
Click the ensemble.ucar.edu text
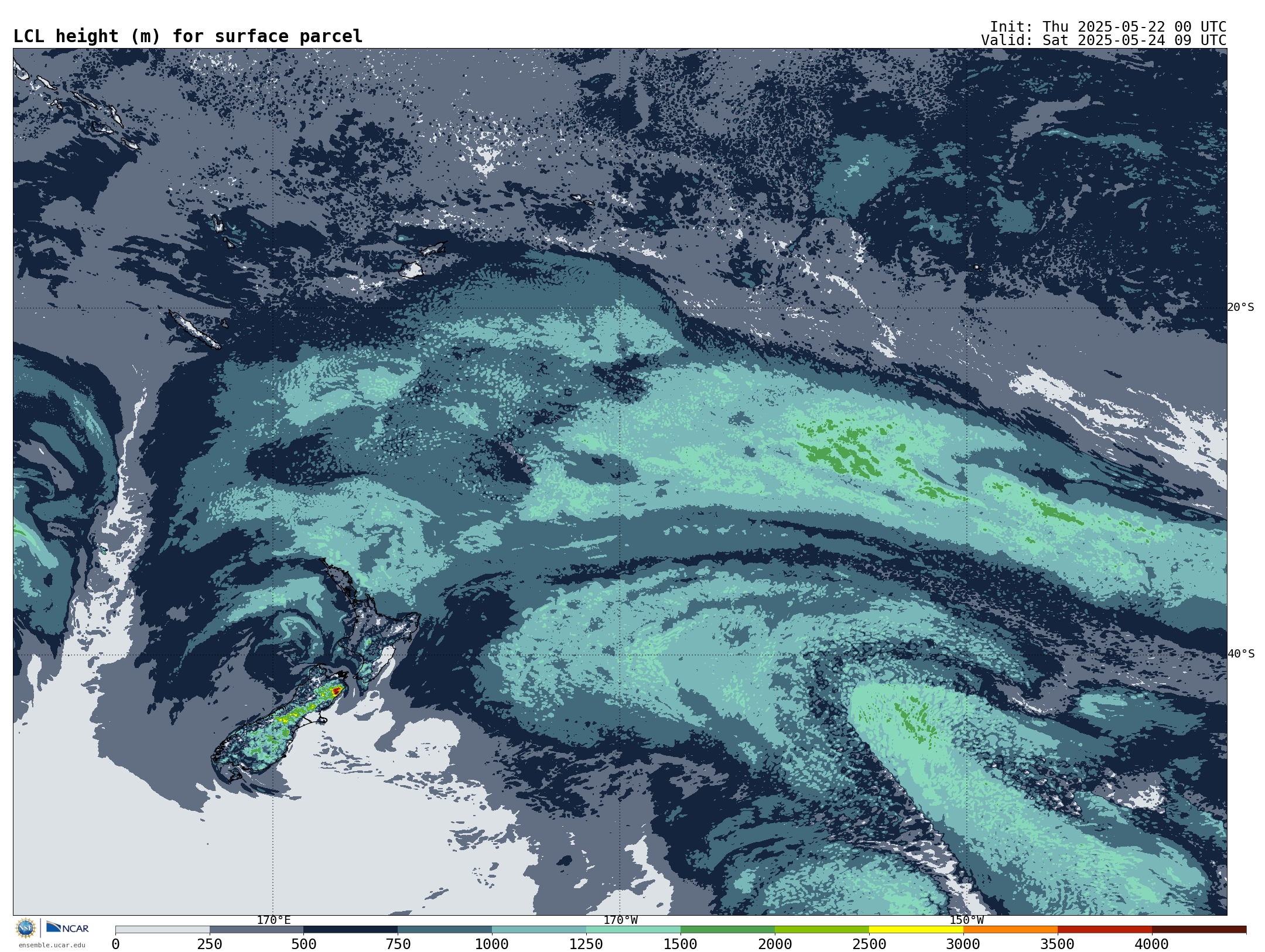pos(52,945)
